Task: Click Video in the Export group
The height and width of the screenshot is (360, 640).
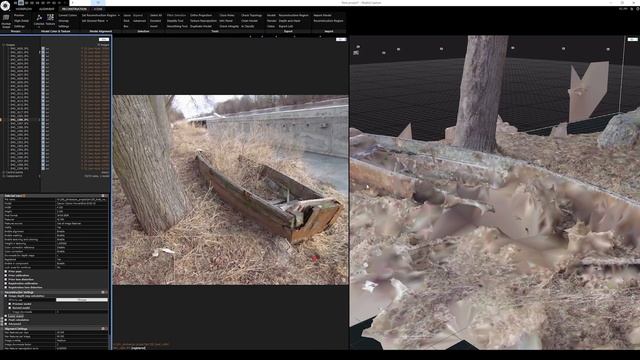Action: 271,26
